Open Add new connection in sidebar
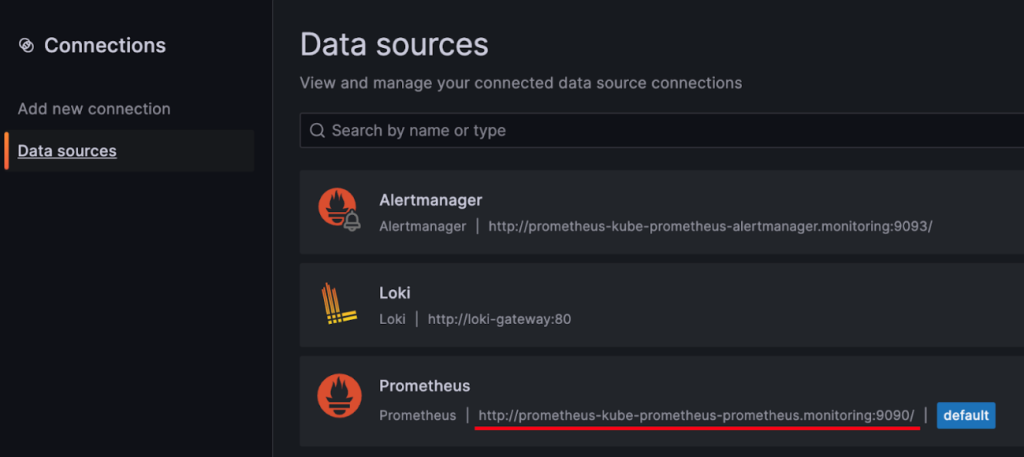 coord(94,109)
